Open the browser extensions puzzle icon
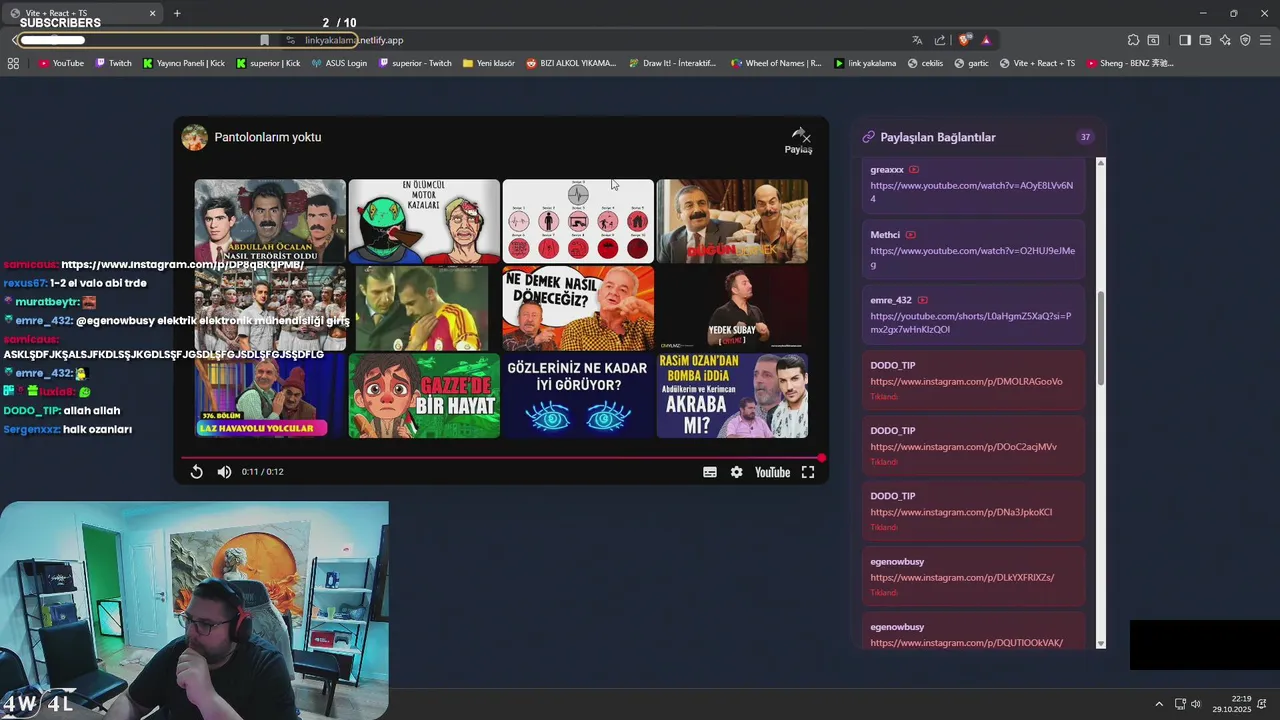The image size is (1280, 720). [1133, 40]
